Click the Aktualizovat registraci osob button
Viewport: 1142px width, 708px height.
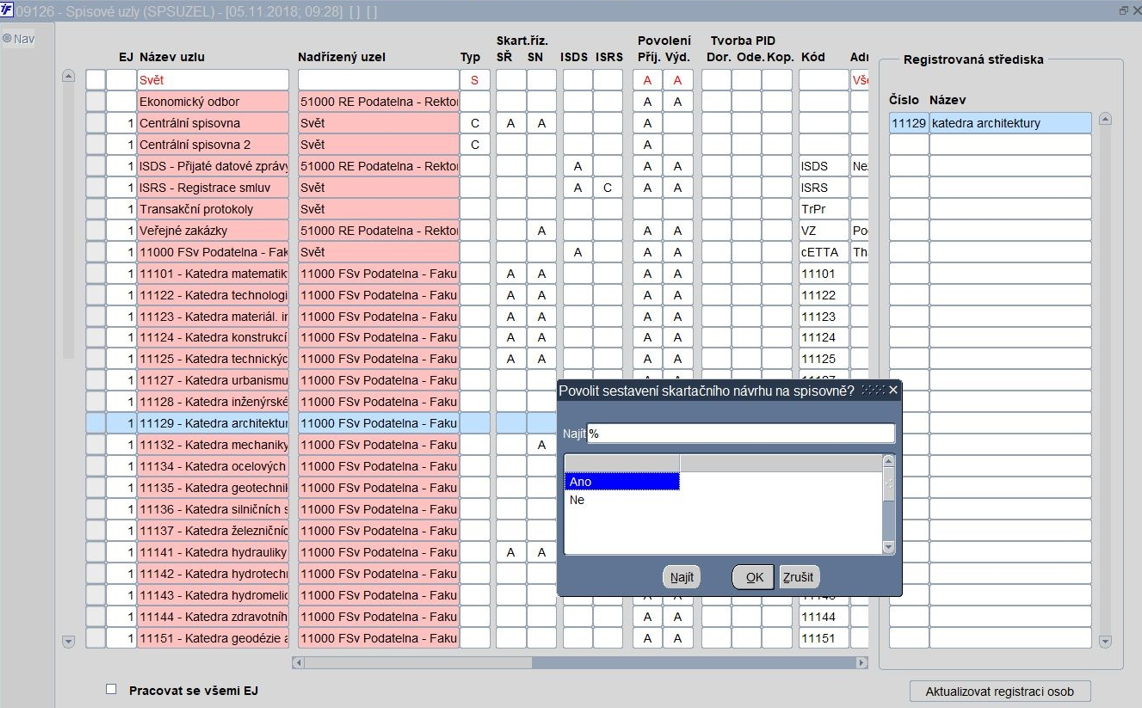click(x=1000, y=691)
